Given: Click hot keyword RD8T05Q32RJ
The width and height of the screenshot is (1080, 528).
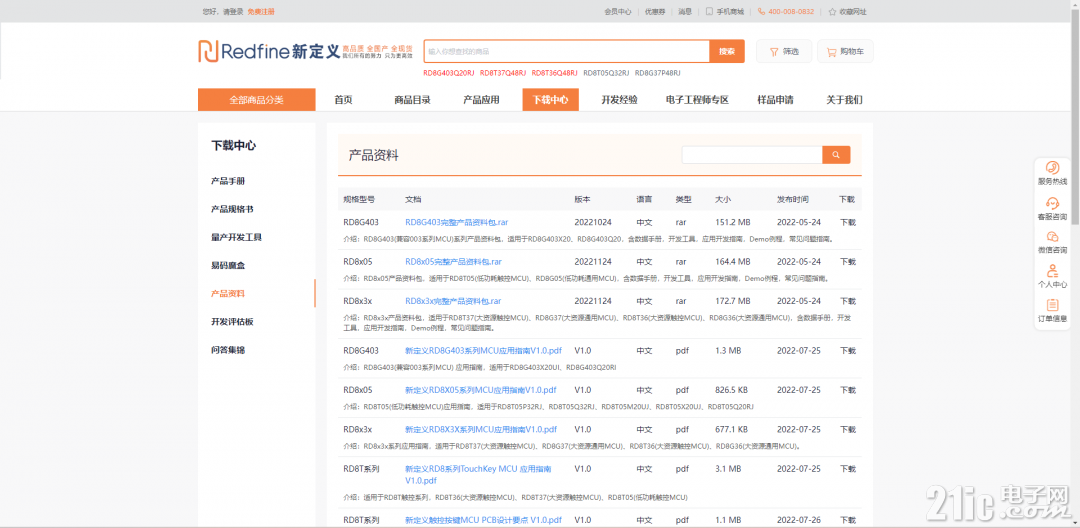Looking at the screenshot, I should point(606,73).
